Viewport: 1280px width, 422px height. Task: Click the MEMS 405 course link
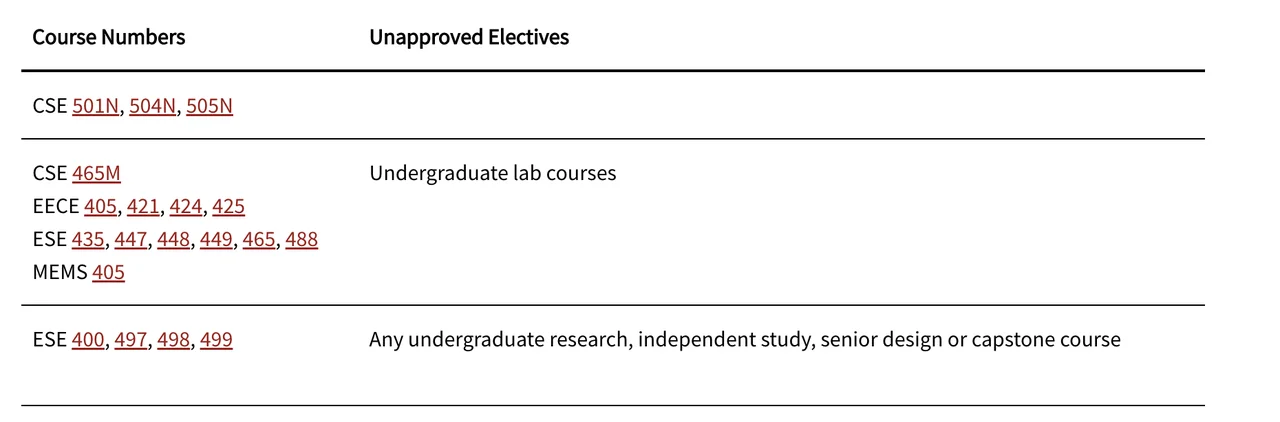(108, 272)
